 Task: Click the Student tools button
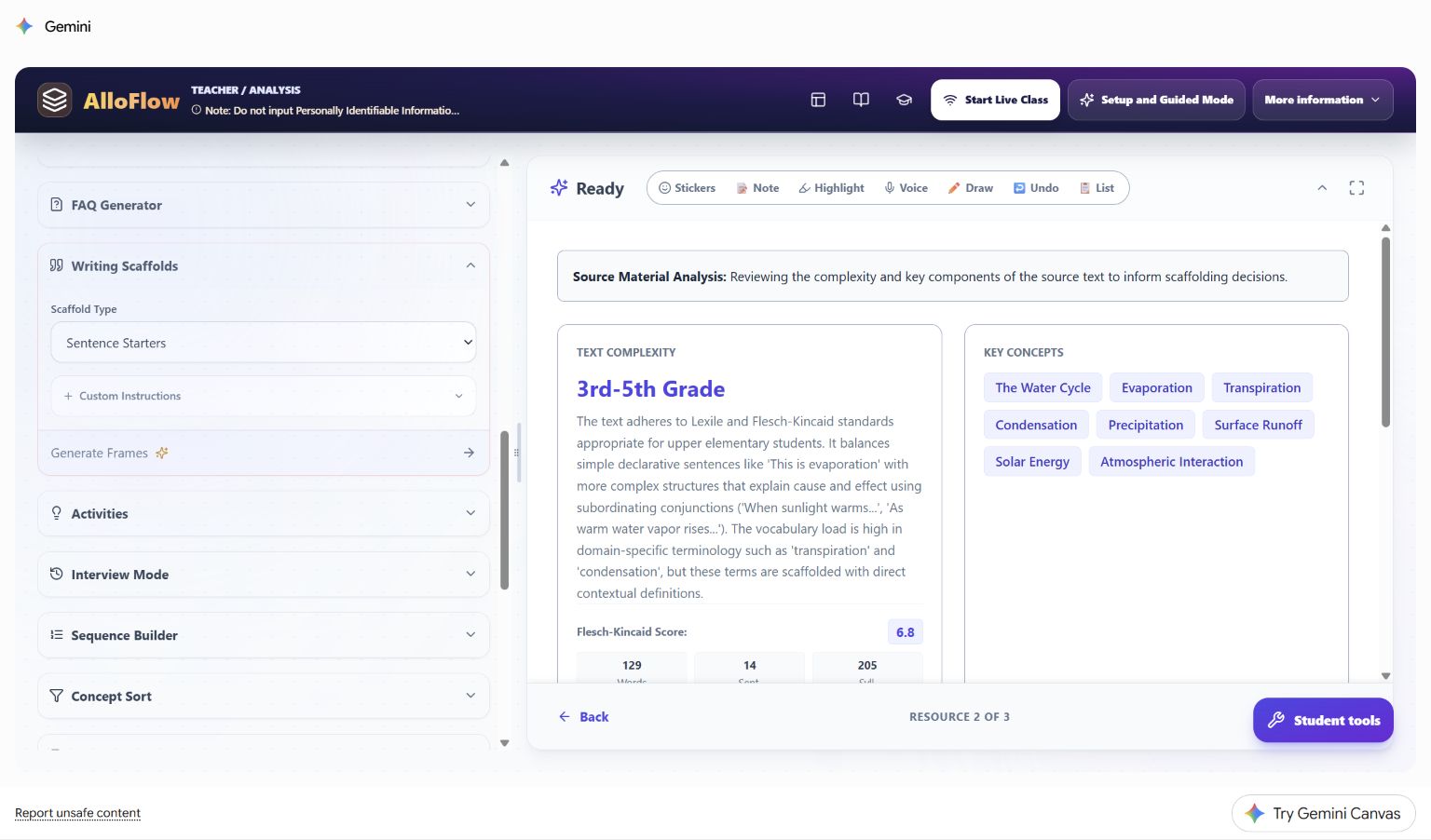pyautogui.click(x=1323, y=720)
